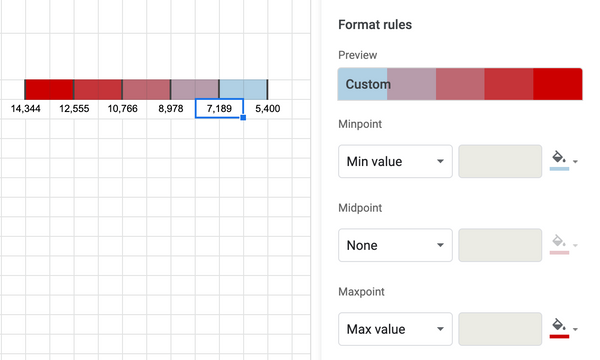Viewport: 600px width, 360px height.
Task: Click the Maxpoint value input field
Action: (500, 329)
